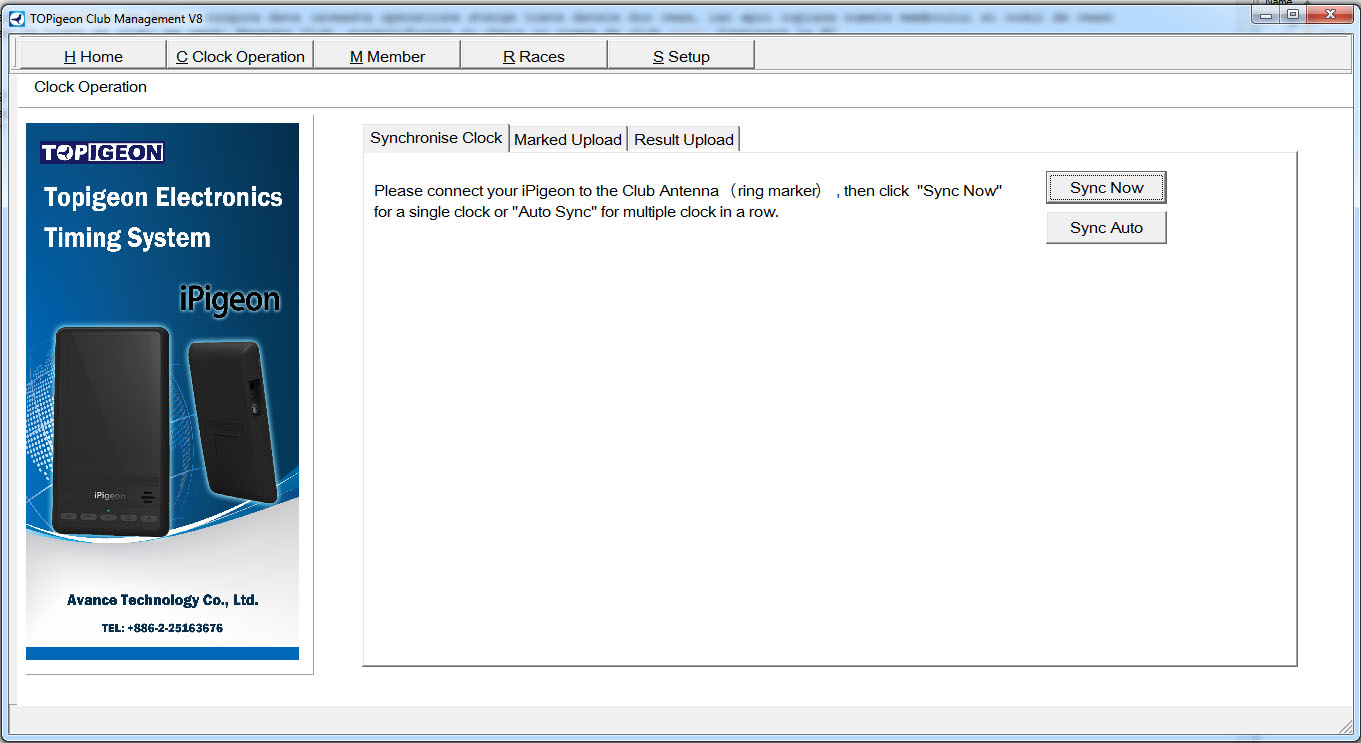Switch to the Synchronise Clock tab
Image resolution: width=1361 pixels, height=743 pixels.
click(x=436, y=139)
